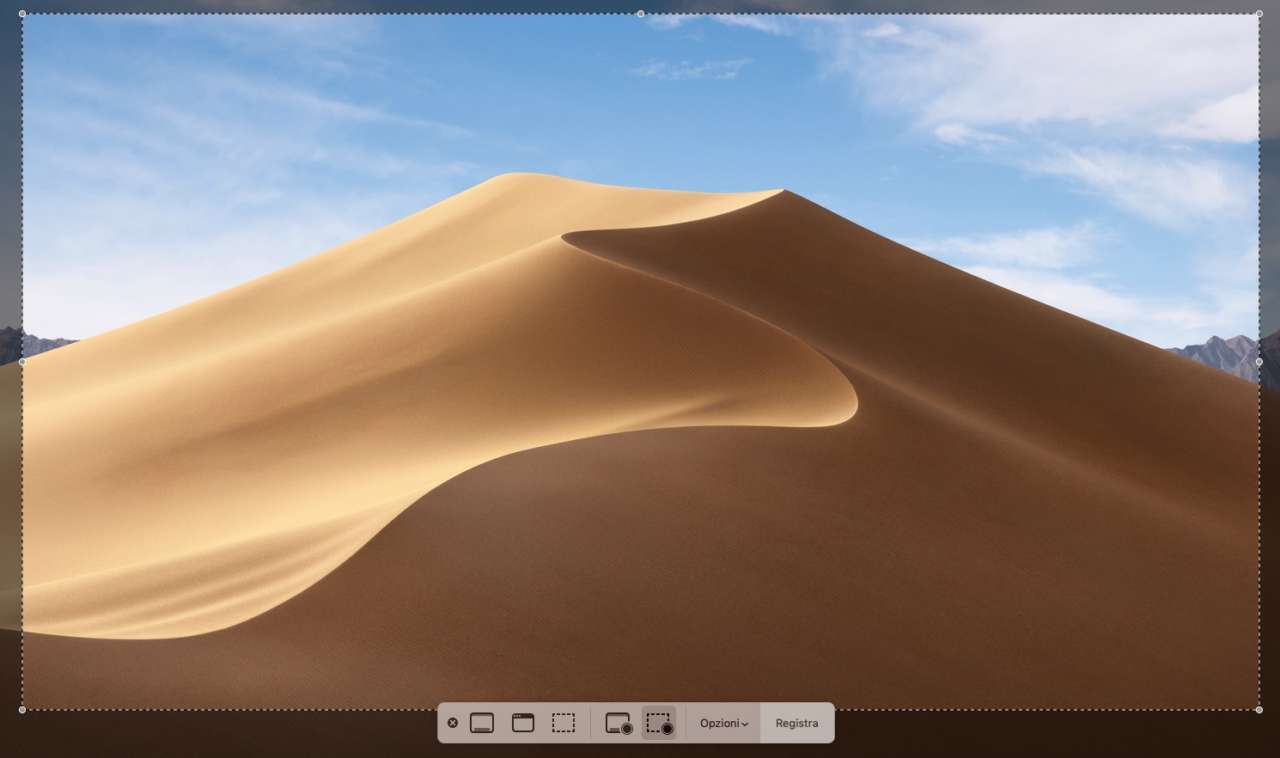Click the top-right corner selection handle
This screenshot has width=1280, height=758.
[1259, 14]
